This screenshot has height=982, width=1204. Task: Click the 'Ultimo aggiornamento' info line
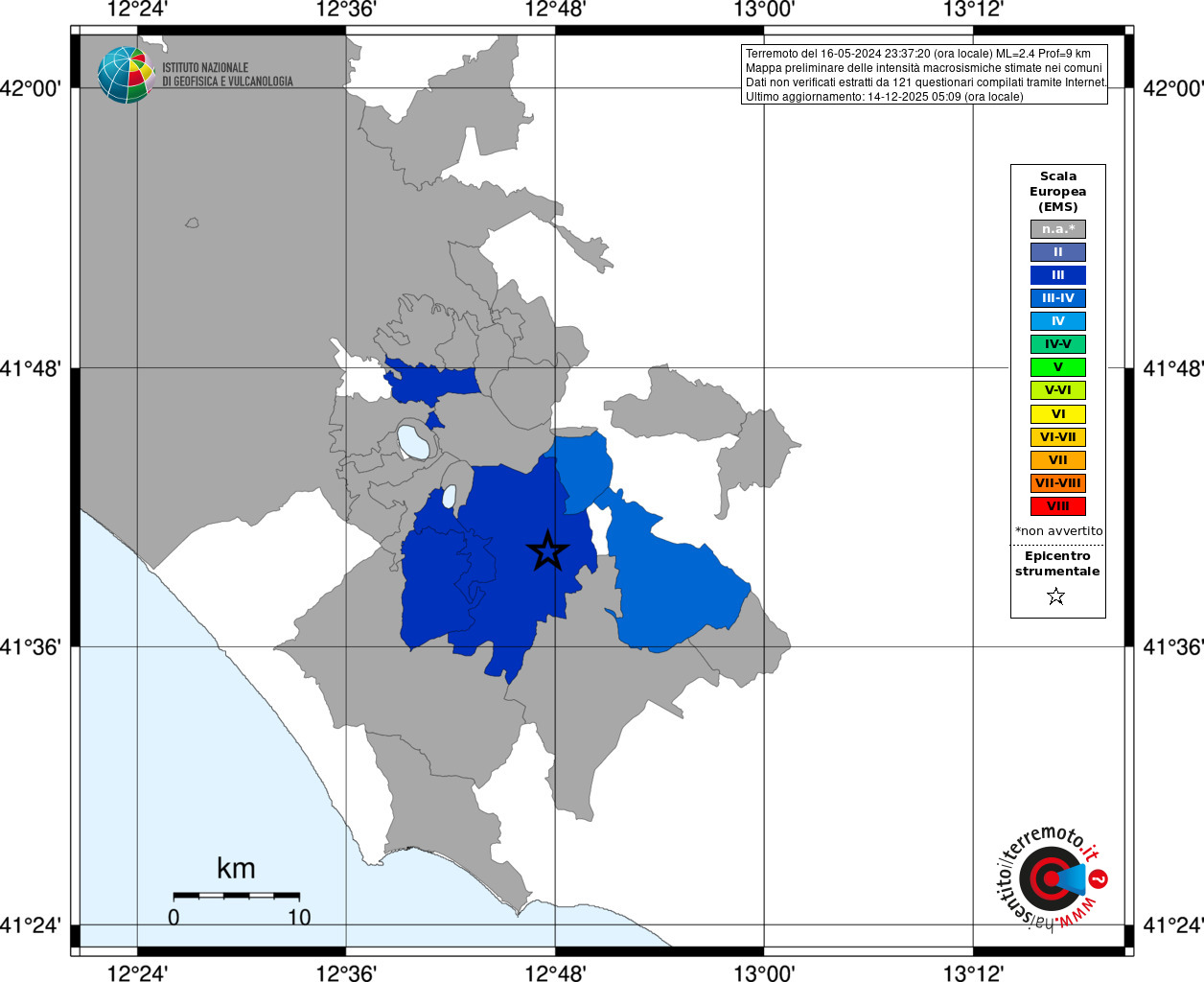[885, 97]
